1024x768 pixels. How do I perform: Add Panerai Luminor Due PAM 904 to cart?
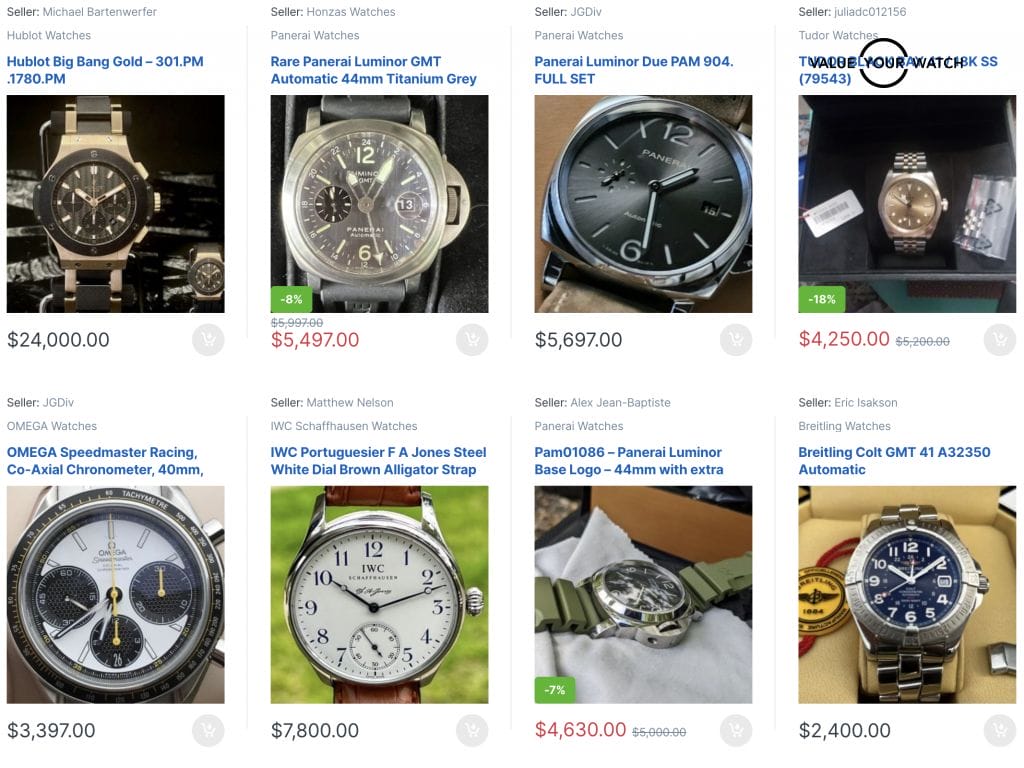click(736, 340)
